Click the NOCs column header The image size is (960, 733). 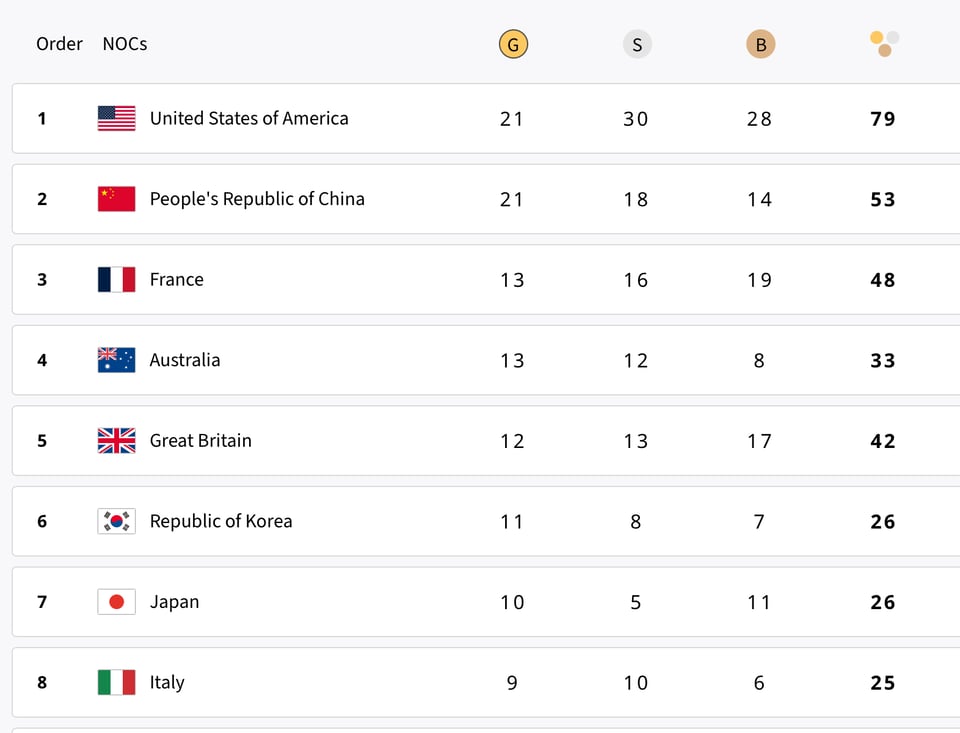(125, 44)
